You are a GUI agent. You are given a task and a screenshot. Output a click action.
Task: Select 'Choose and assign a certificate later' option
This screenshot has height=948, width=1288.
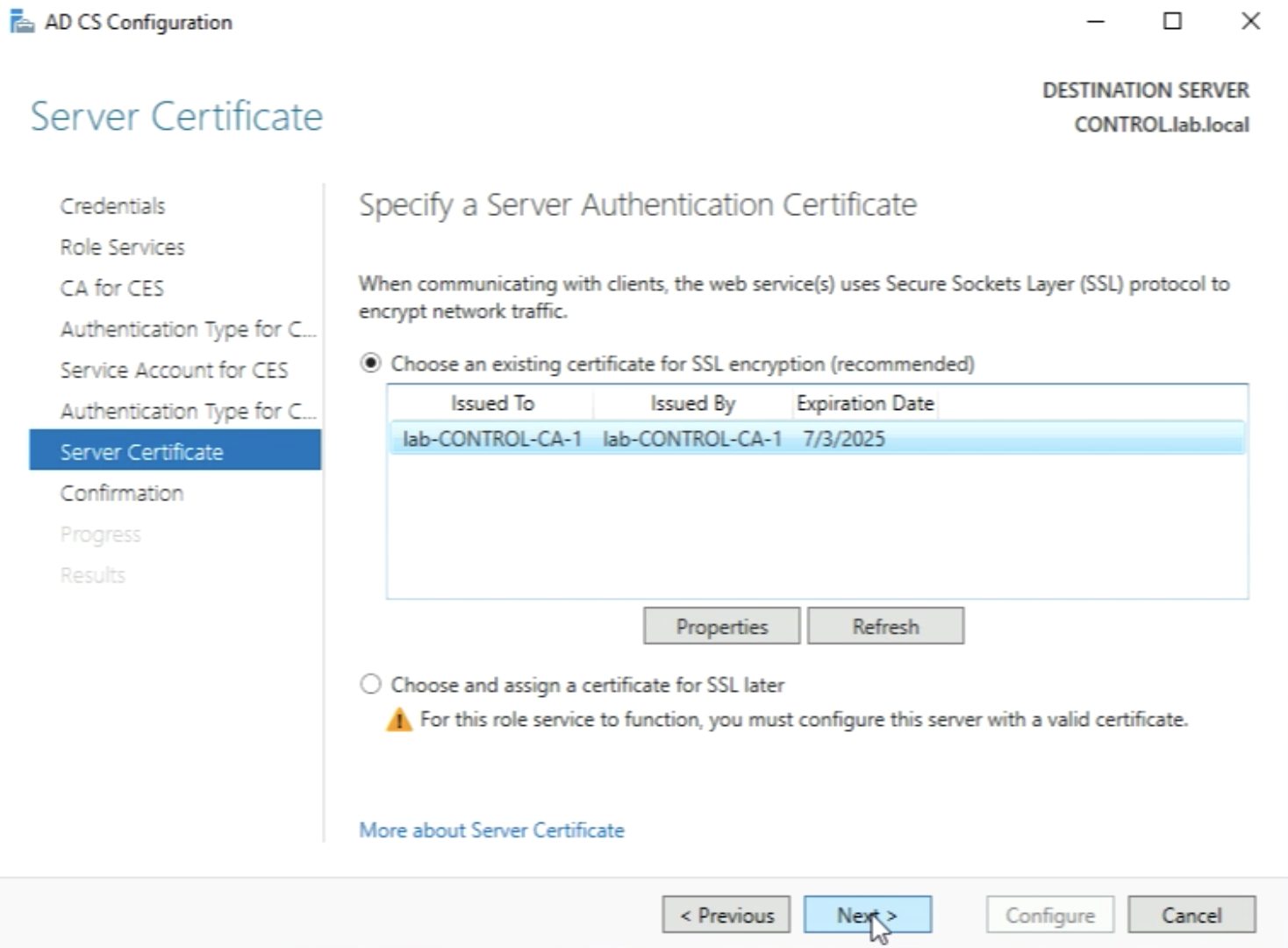371,685
